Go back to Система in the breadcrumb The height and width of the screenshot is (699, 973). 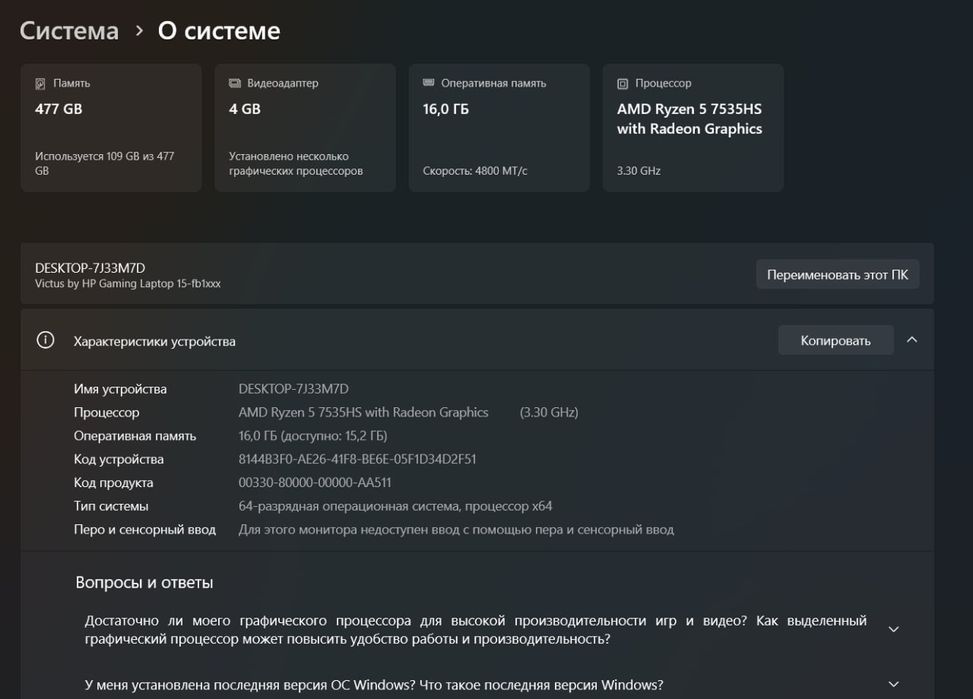[x=69, y=31]
